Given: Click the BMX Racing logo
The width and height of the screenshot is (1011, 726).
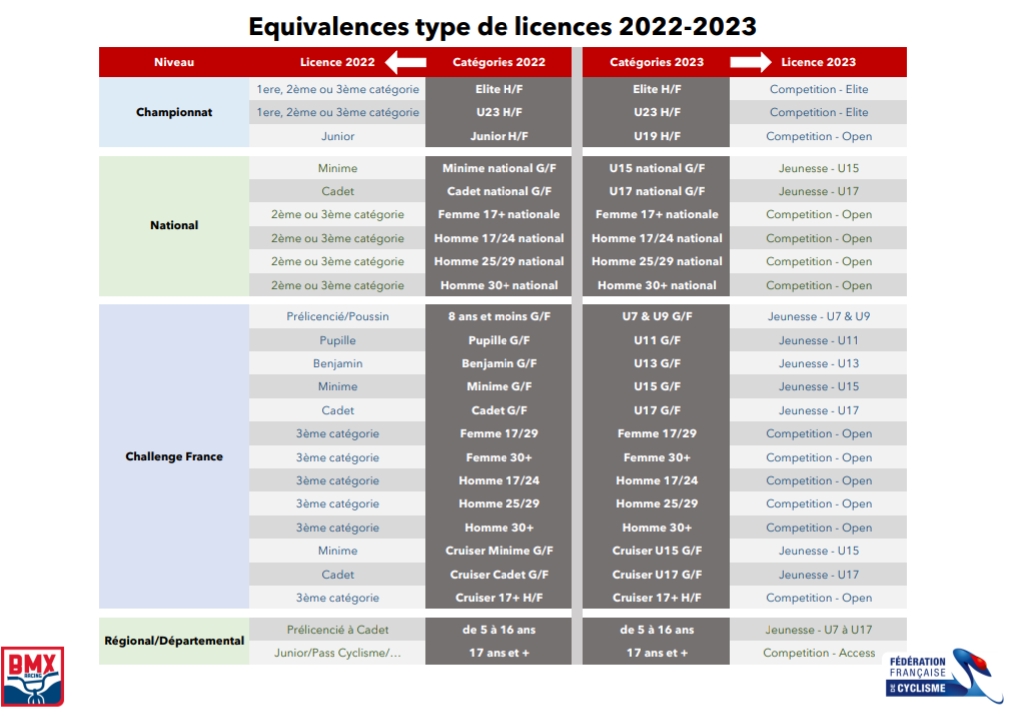Looking at the screenshot, I should tap(34, 675).
